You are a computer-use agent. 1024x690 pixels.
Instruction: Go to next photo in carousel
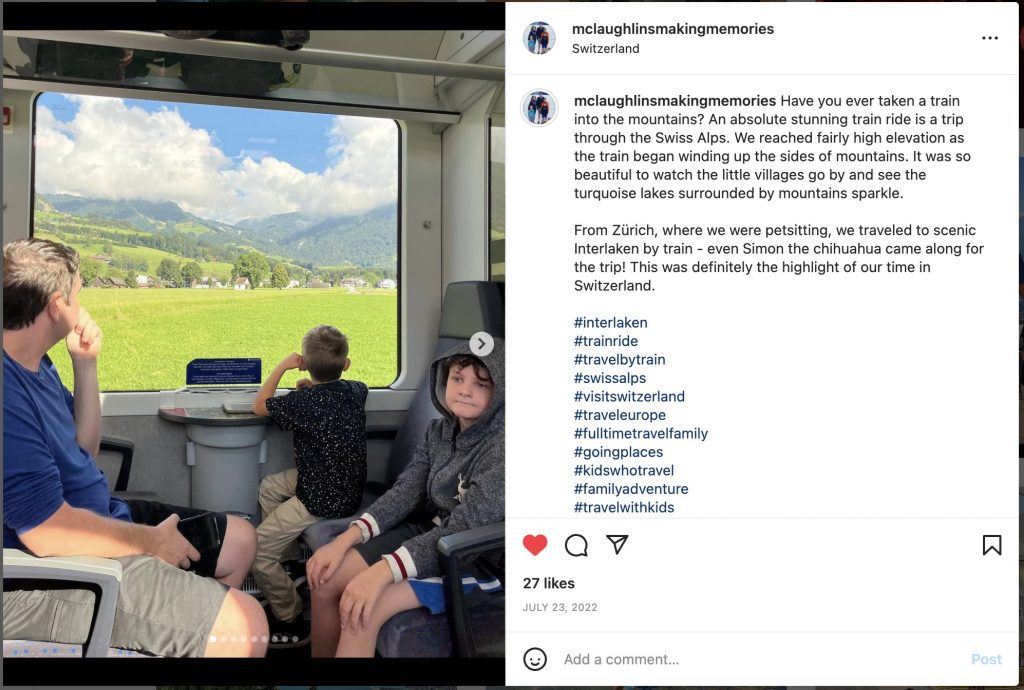click(x=481, y=343)
